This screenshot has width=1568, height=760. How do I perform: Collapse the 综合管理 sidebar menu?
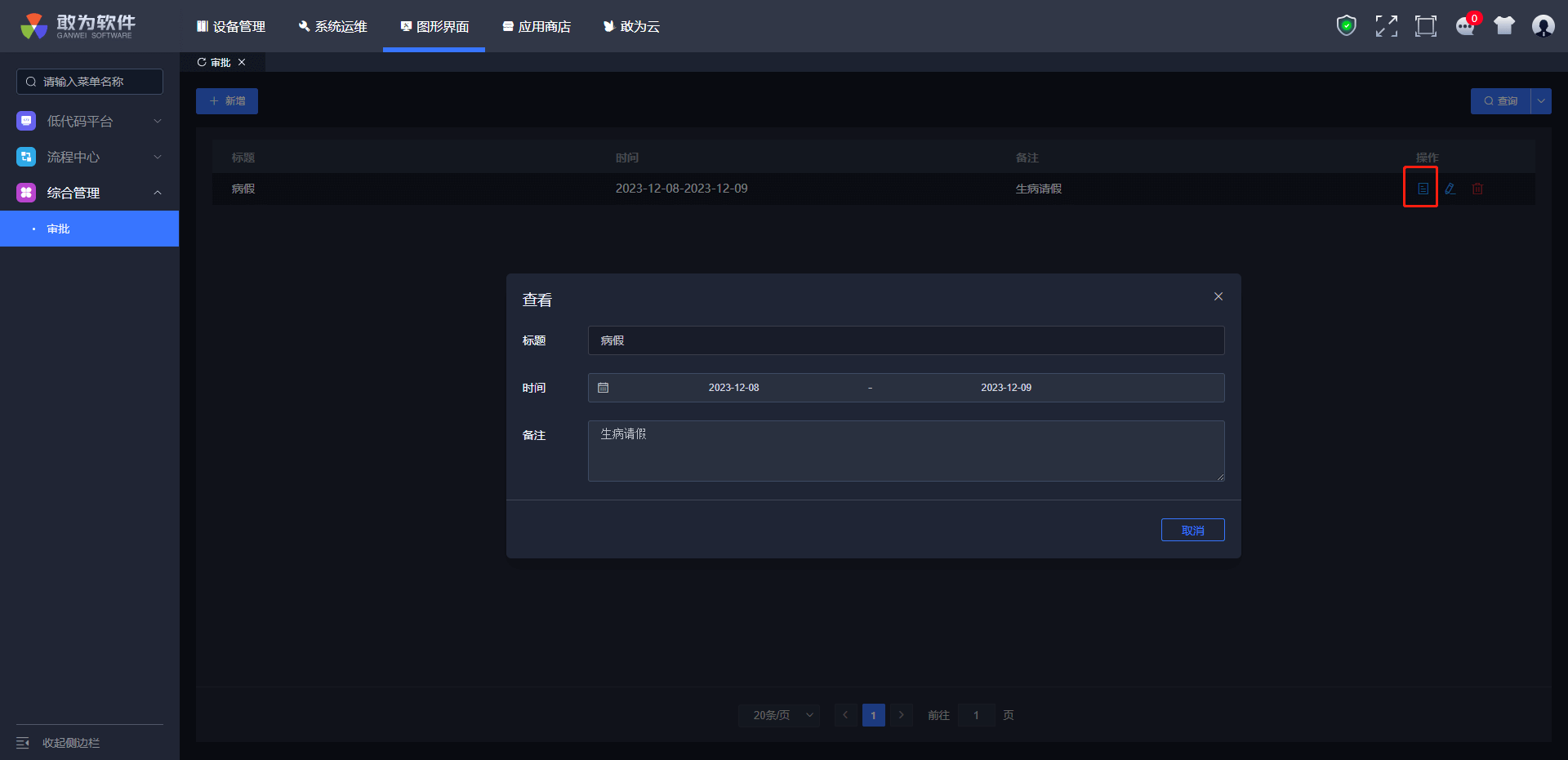coord(90,193)
